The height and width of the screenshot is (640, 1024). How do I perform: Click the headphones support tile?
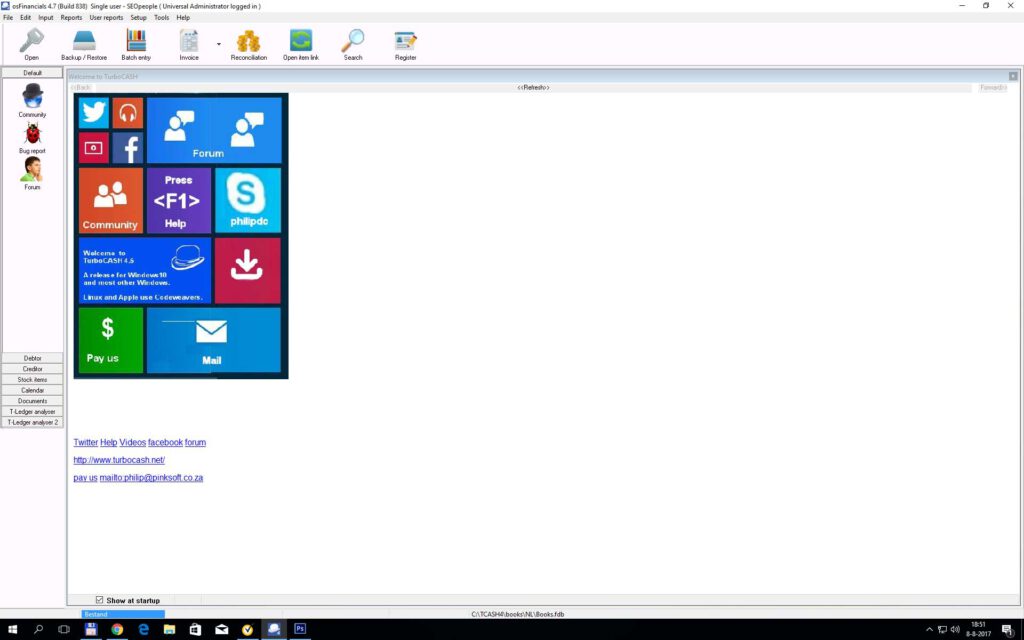click(127, 113)
